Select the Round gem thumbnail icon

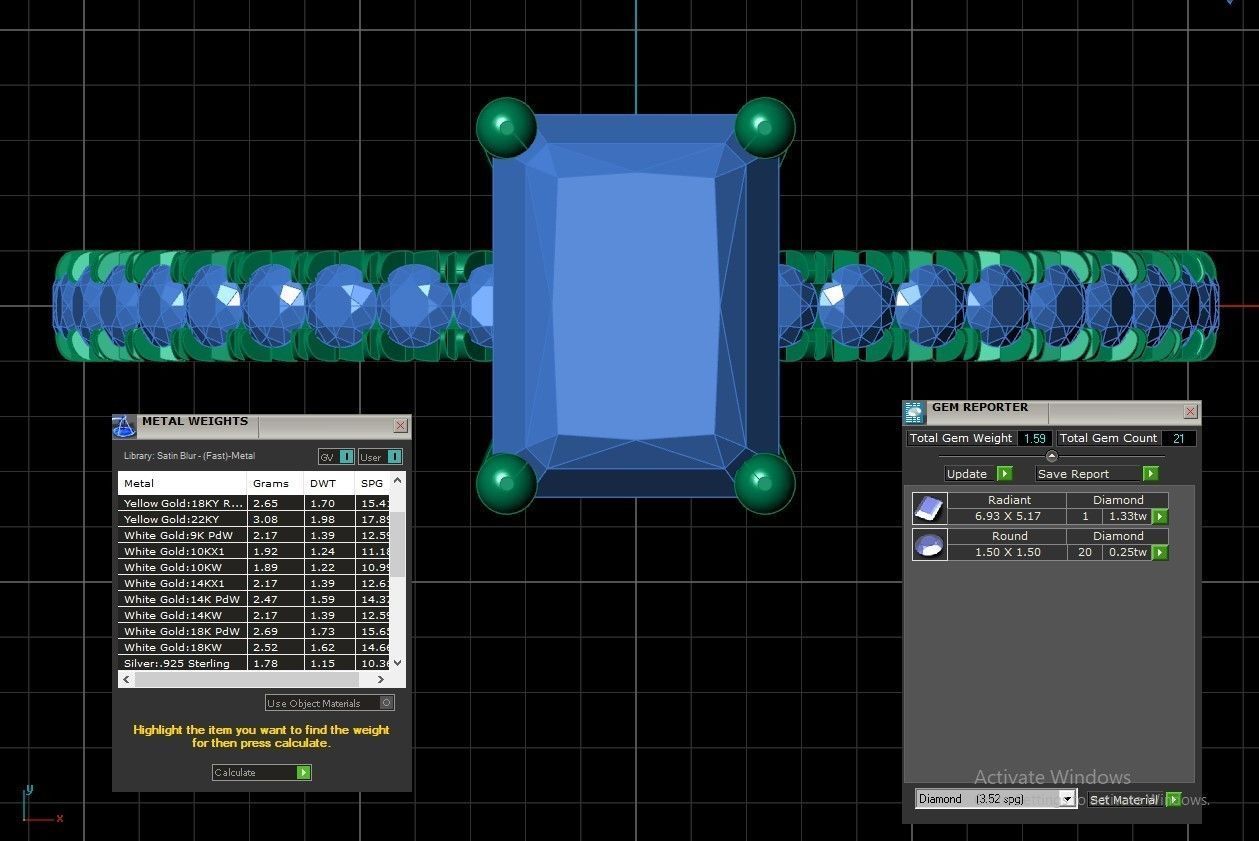coord(930,544)
